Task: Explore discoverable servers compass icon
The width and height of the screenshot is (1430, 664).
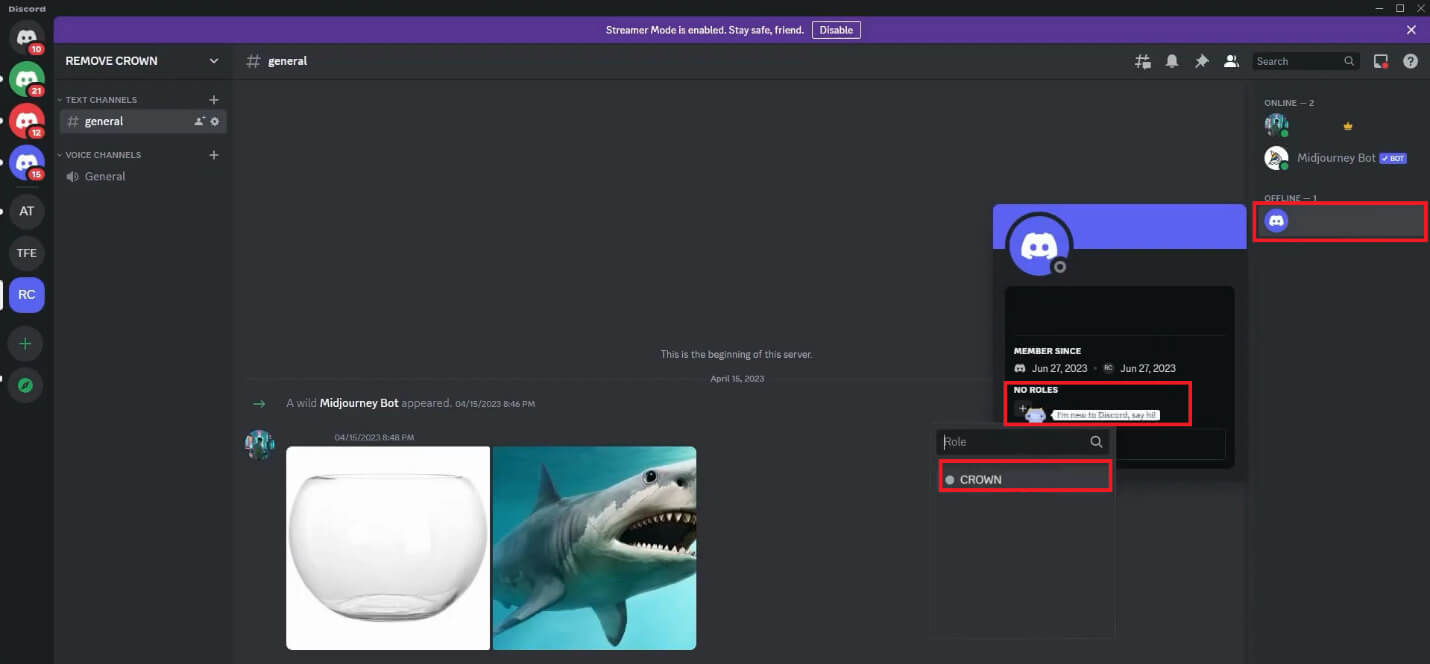Action: click(26, 385)
